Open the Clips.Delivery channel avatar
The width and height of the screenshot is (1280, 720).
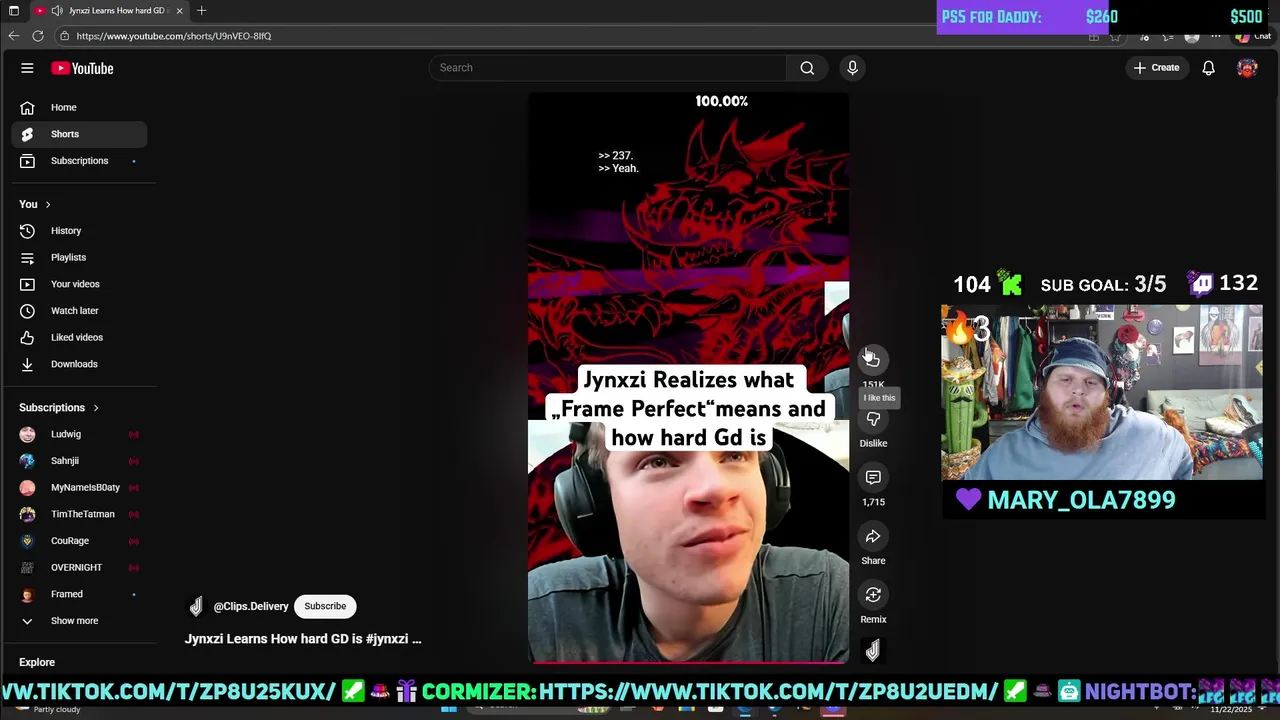(196, 606)
